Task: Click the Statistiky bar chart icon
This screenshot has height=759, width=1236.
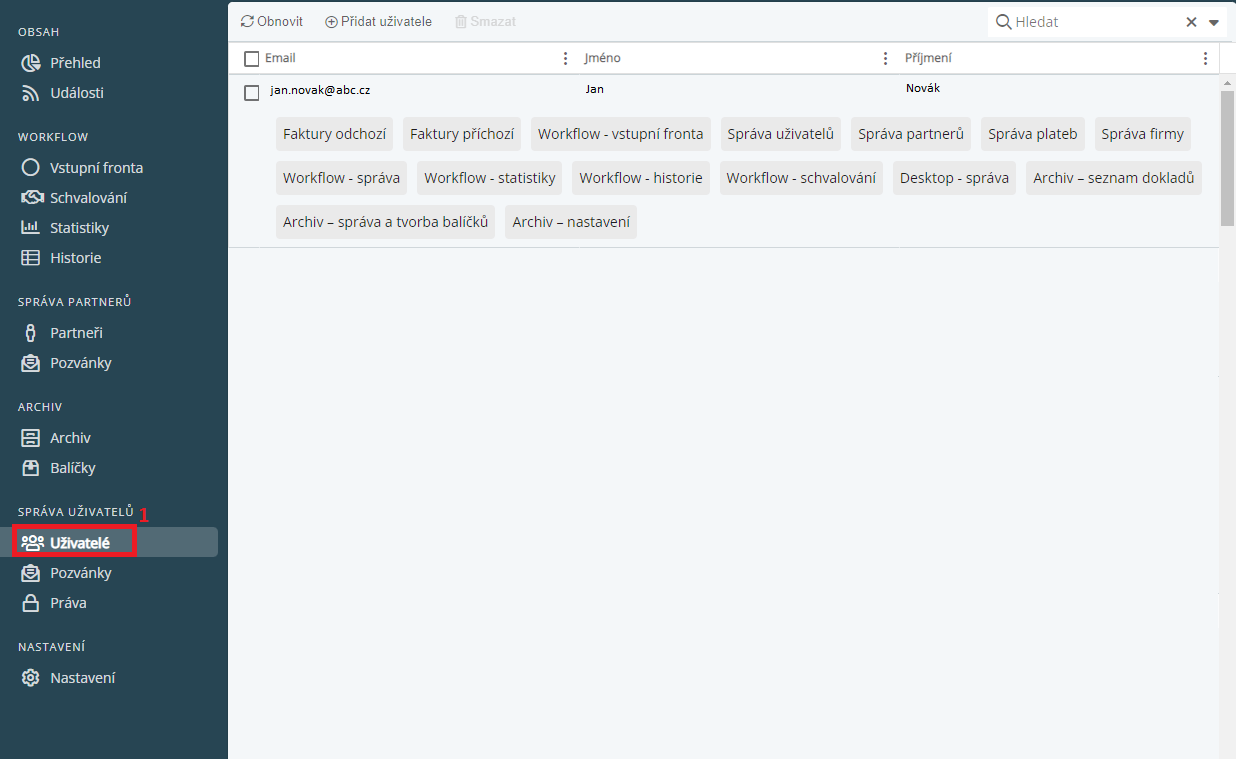Action: click(31, 228)
